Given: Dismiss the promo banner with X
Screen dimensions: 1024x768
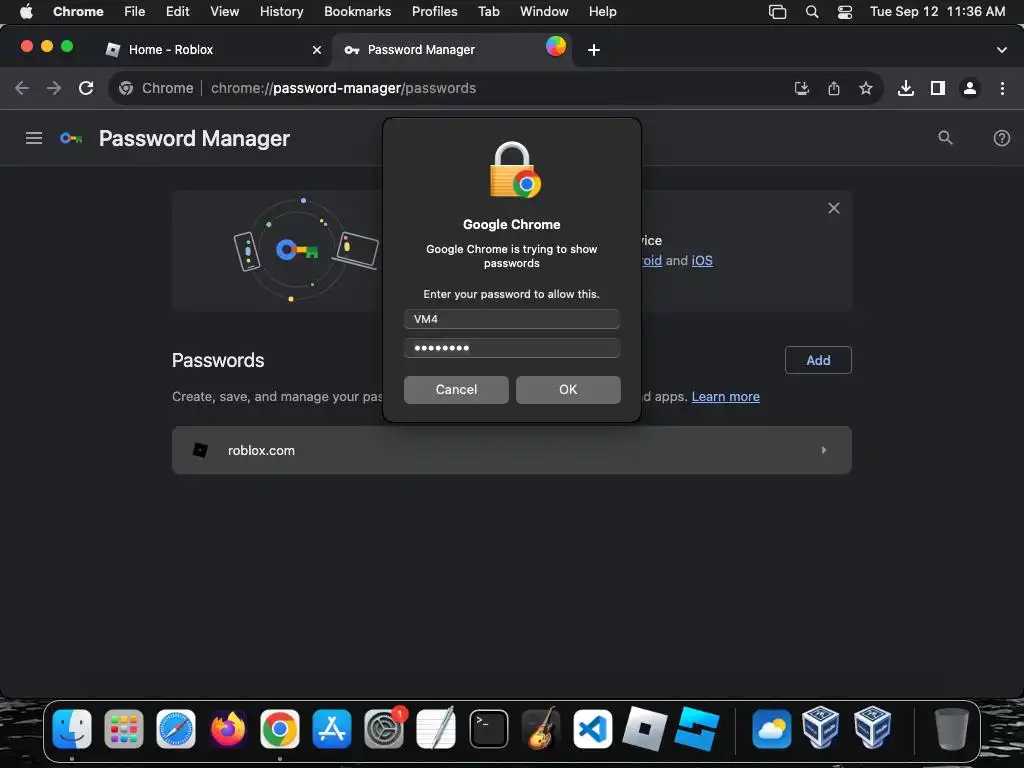Looking at the screenshot, I should point(833,208).
